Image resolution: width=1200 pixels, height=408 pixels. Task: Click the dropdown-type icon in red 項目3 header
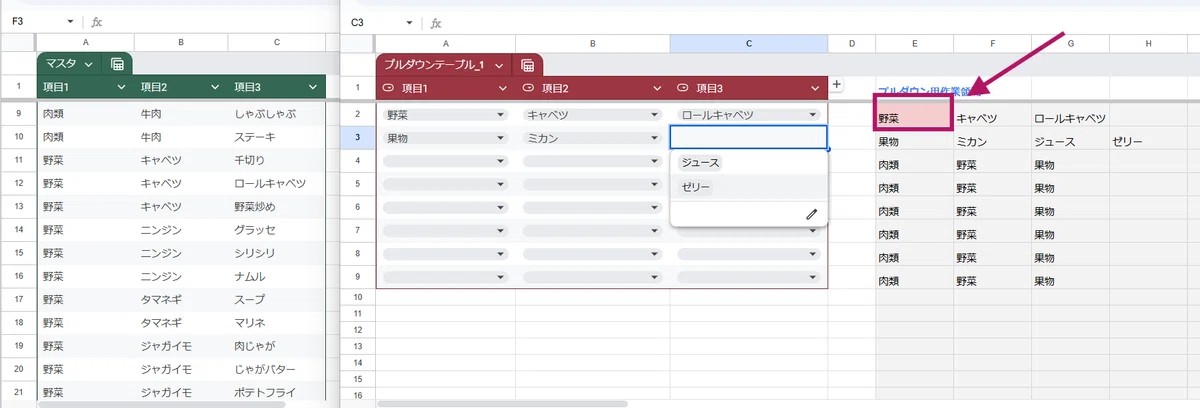(683, 88)
